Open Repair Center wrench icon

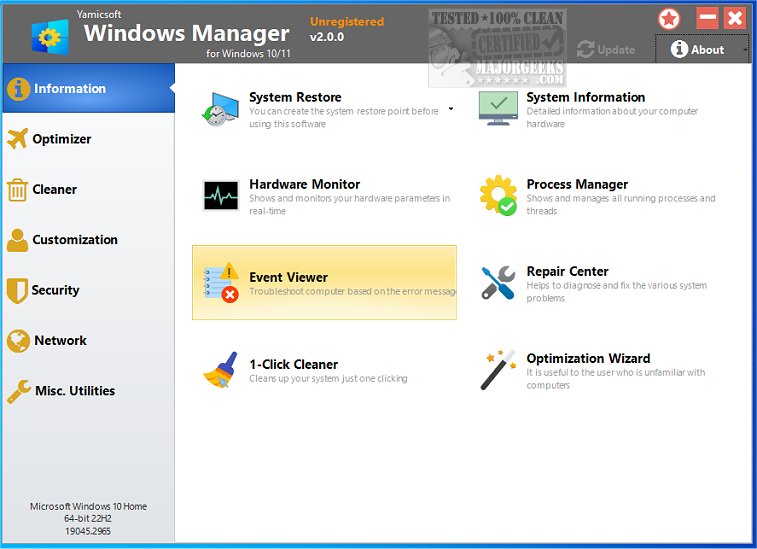pyautogui.click(x=497, y=283)
